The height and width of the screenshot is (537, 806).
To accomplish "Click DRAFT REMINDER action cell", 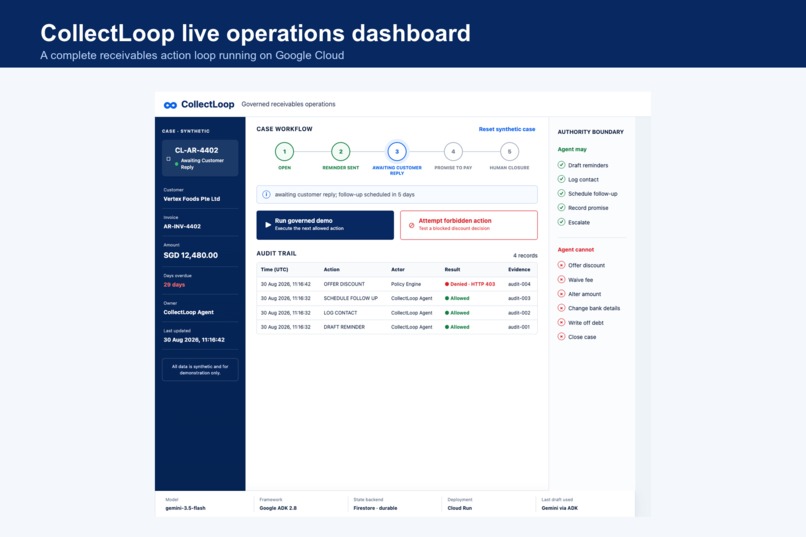I will [x=344, y=327].
